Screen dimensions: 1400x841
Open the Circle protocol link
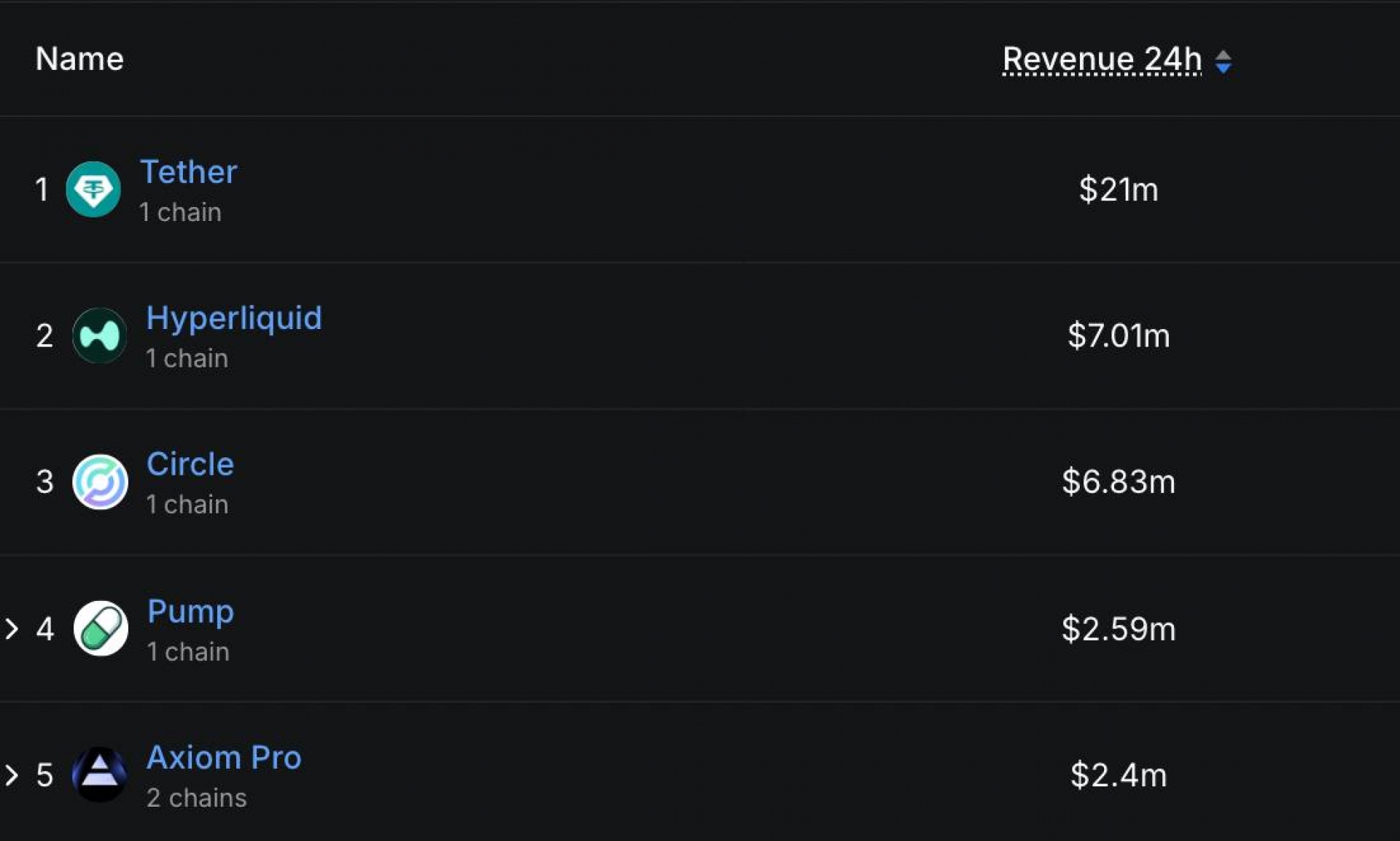tap(190, 465)
